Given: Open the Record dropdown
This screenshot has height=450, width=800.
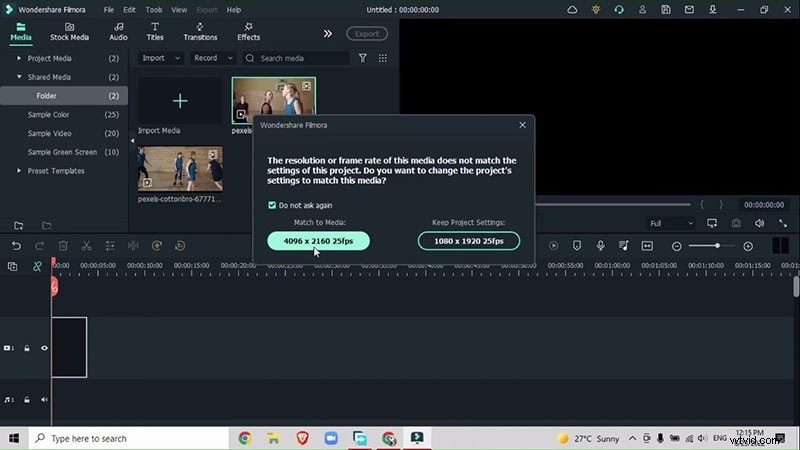Looking at the screenshot, I should tap(213, 58).
